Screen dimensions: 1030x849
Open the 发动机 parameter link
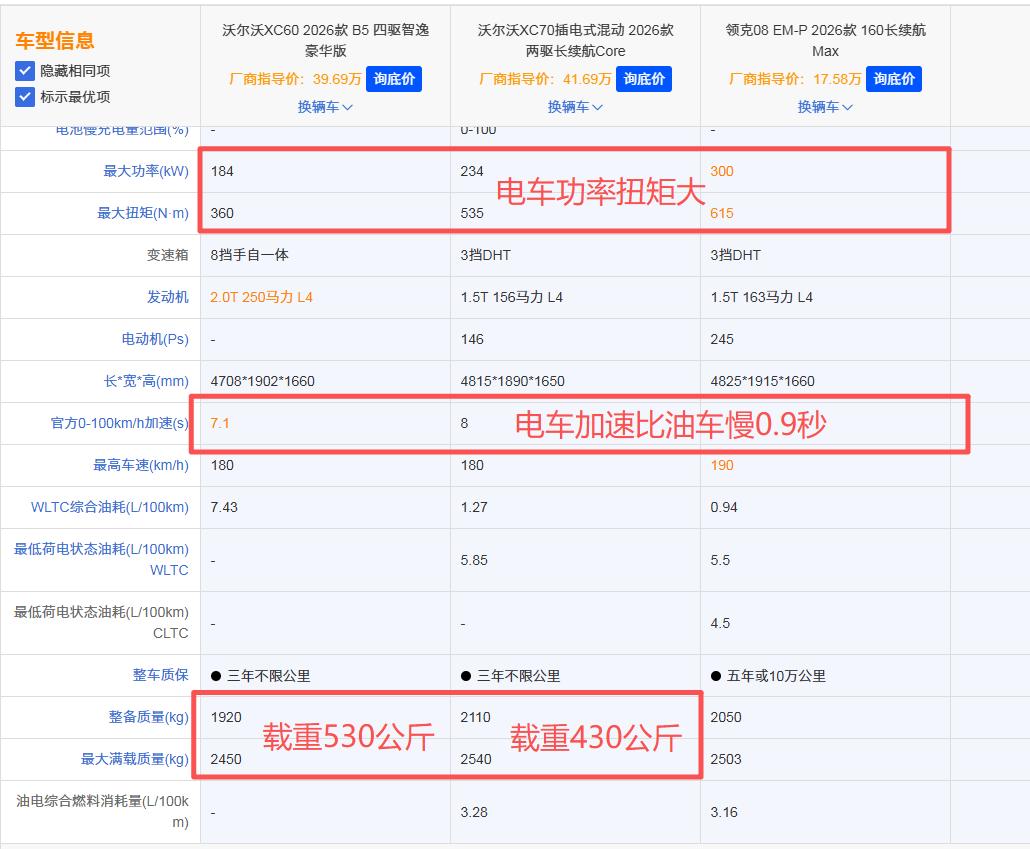(x=168, y=297)
